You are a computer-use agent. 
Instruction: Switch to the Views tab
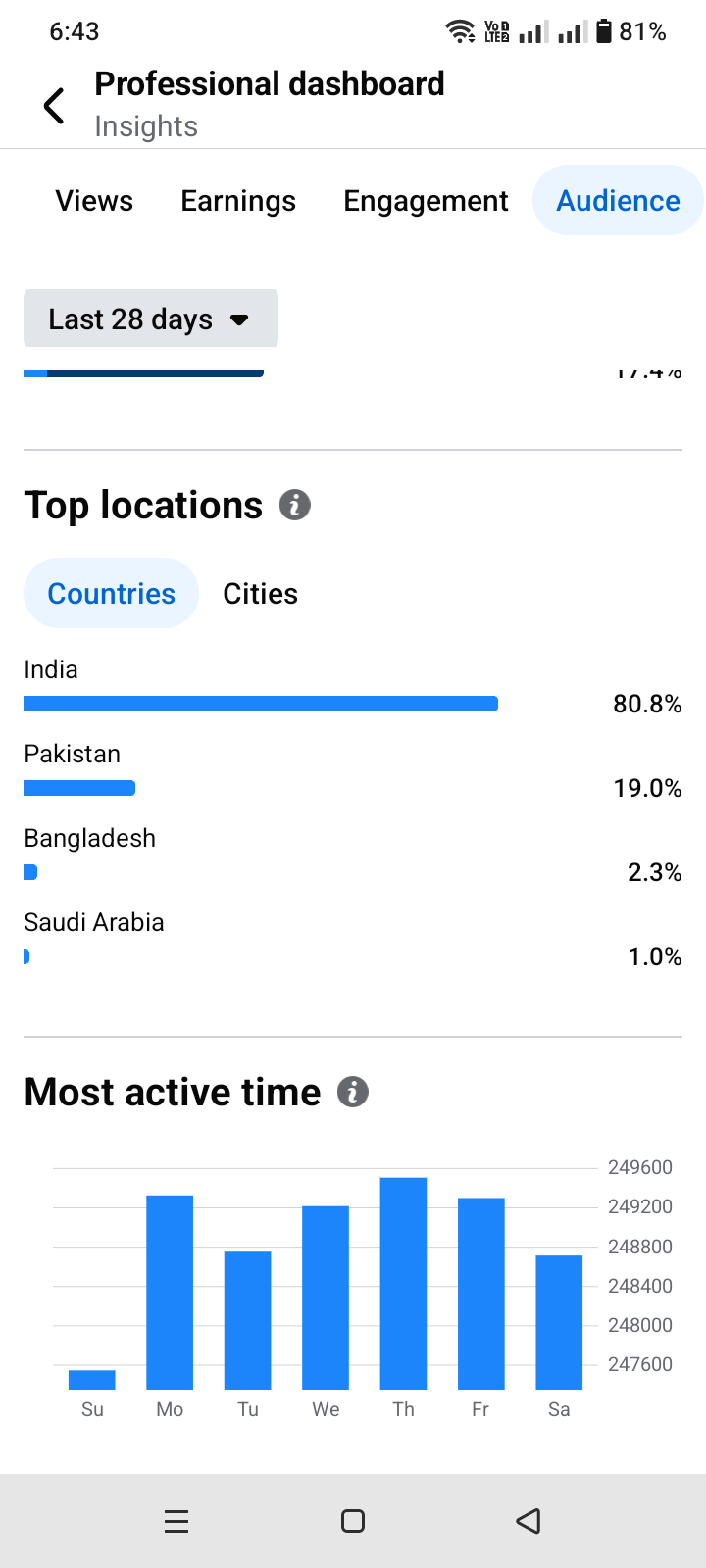click(94, 201)
